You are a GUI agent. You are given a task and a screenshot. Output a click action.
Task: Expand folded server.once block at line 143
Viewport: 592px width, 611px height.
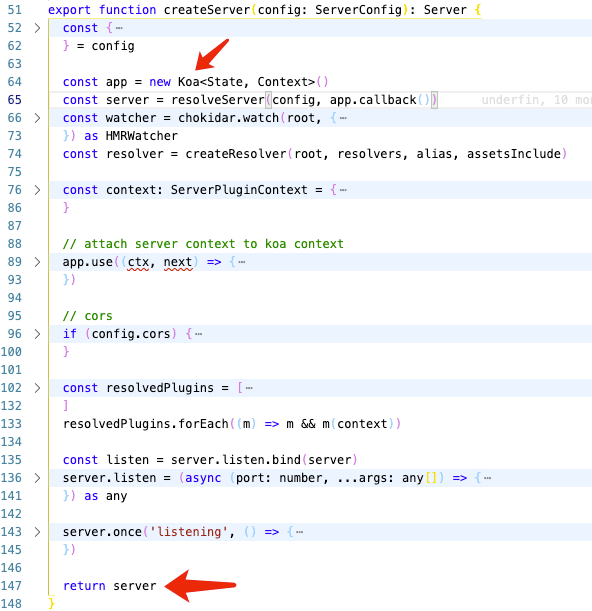point(37,532)
